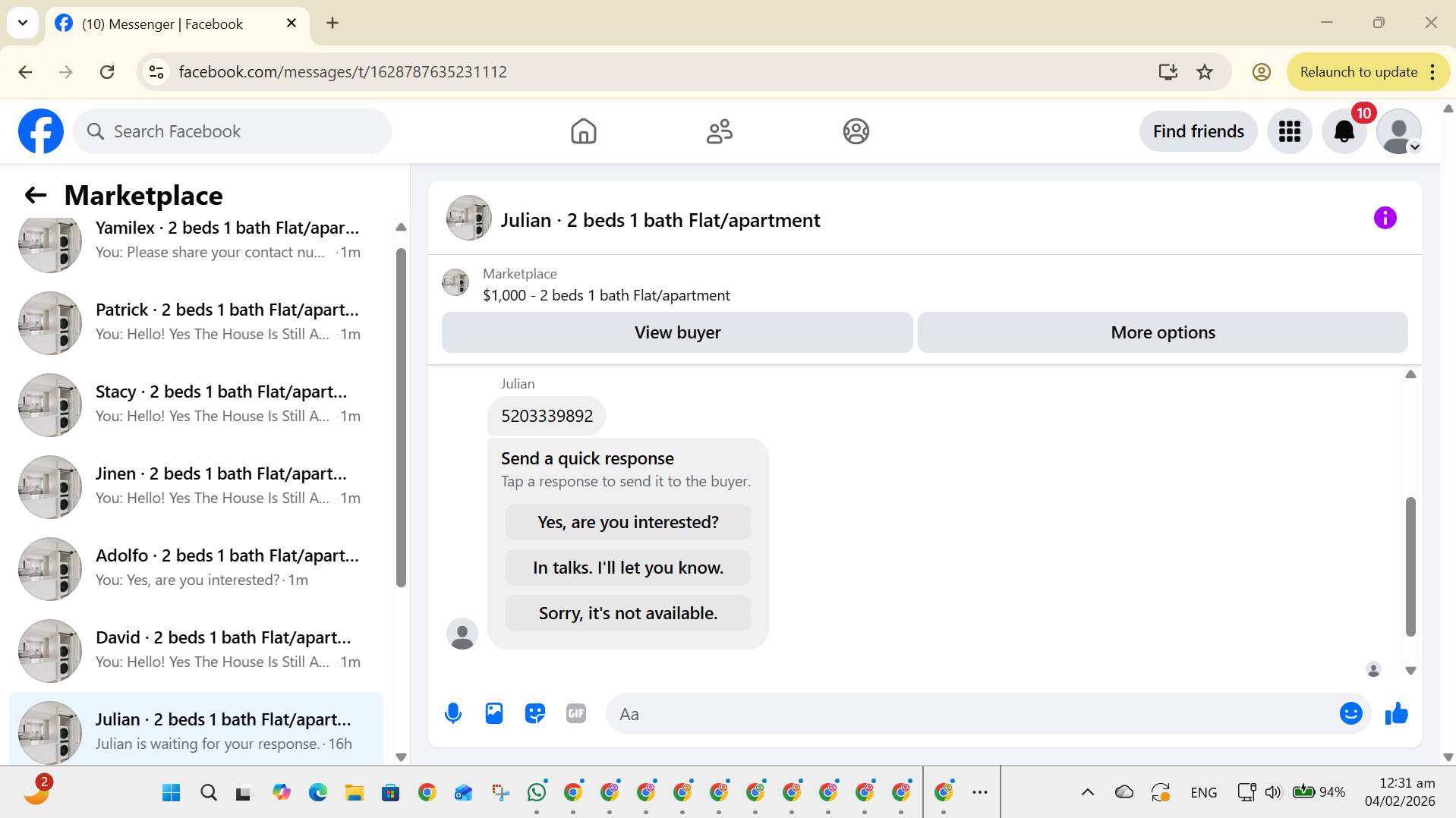Image resolution: width=1456 pixels, height=818 pixels.
Task: Click the chat scroll up arrow
Action: [1410, 374]
